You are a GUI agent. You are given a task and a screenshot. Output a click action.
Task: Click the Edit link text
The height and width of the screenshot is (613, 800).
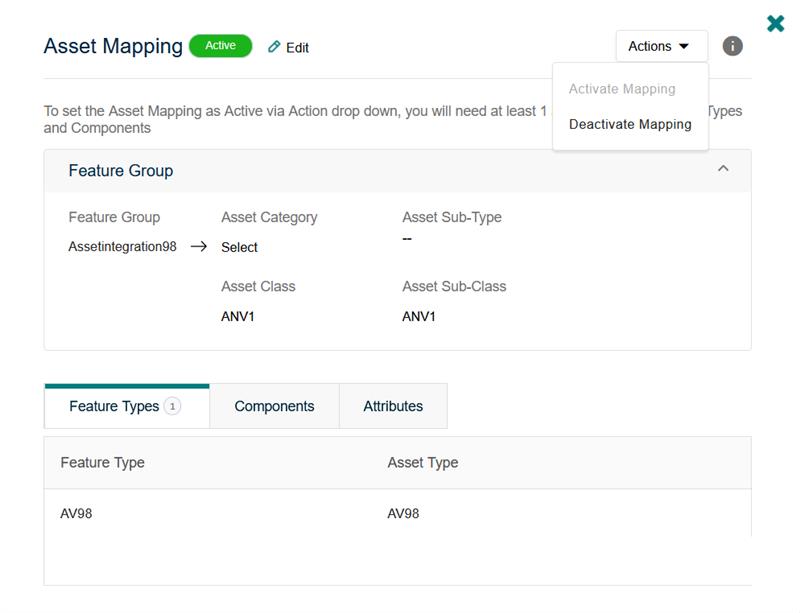(298, 47)
